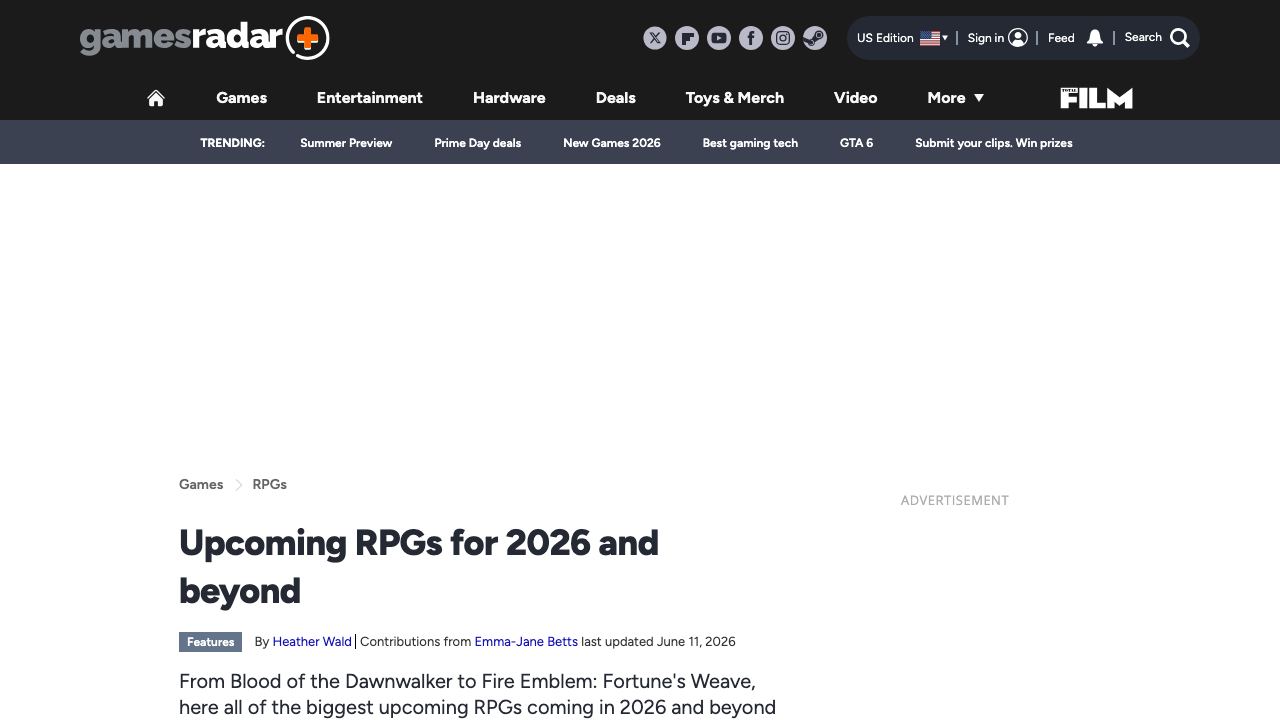
Task: Click the Features category tag
Action: (x=210, y=642)
